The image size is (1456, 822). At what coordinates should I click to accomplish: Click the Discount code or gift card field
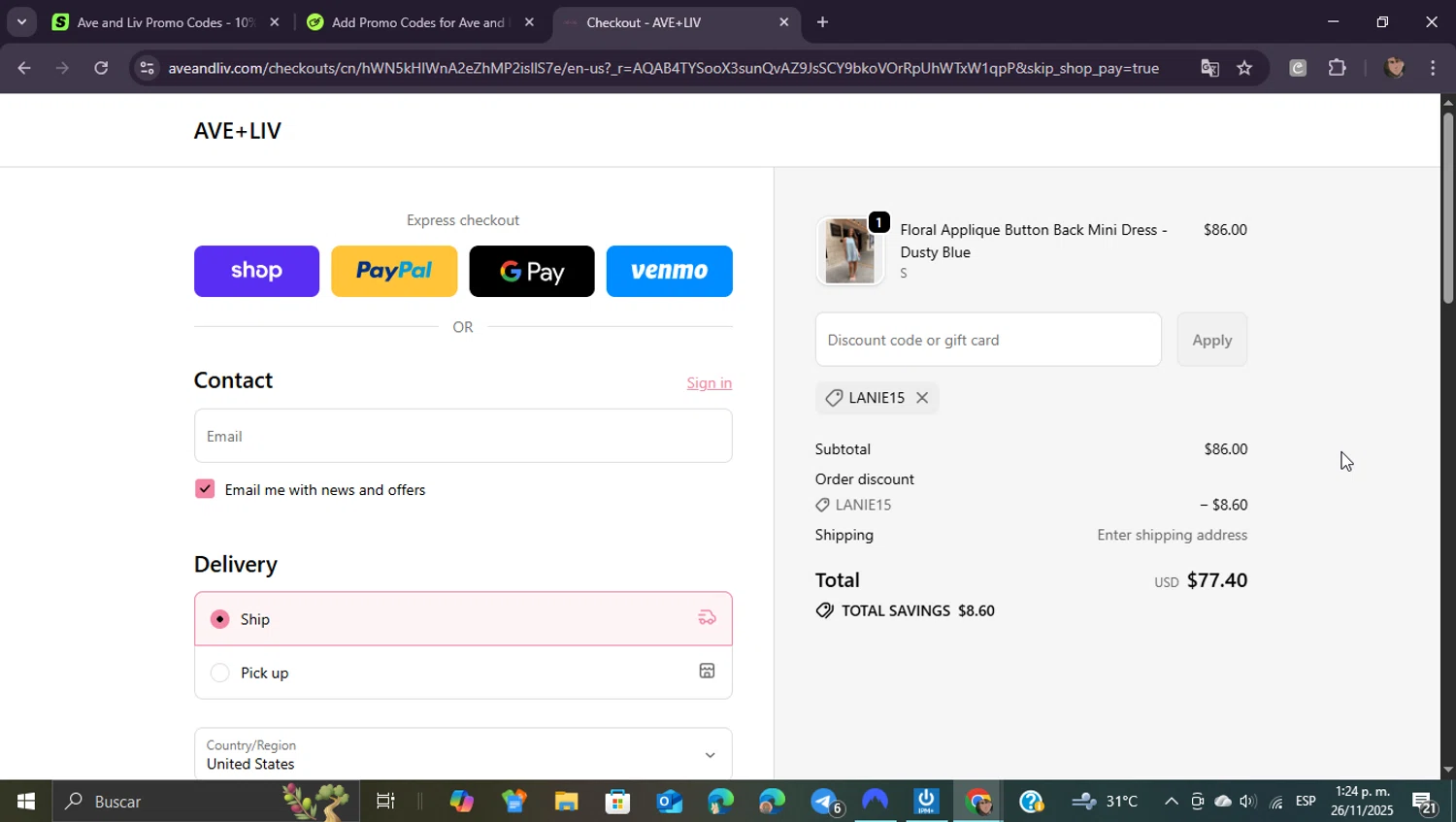pos(988,340)
